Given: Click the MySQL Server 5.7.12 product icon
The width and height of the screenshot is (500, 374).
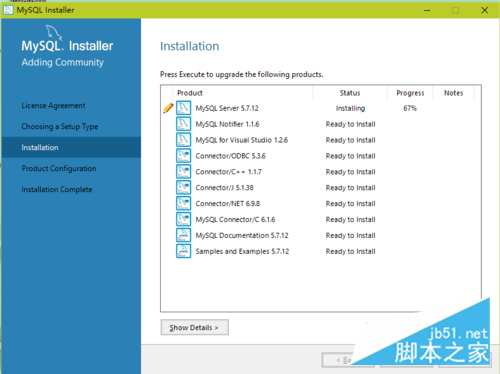Looking at the screenshot, I should 183,108.
